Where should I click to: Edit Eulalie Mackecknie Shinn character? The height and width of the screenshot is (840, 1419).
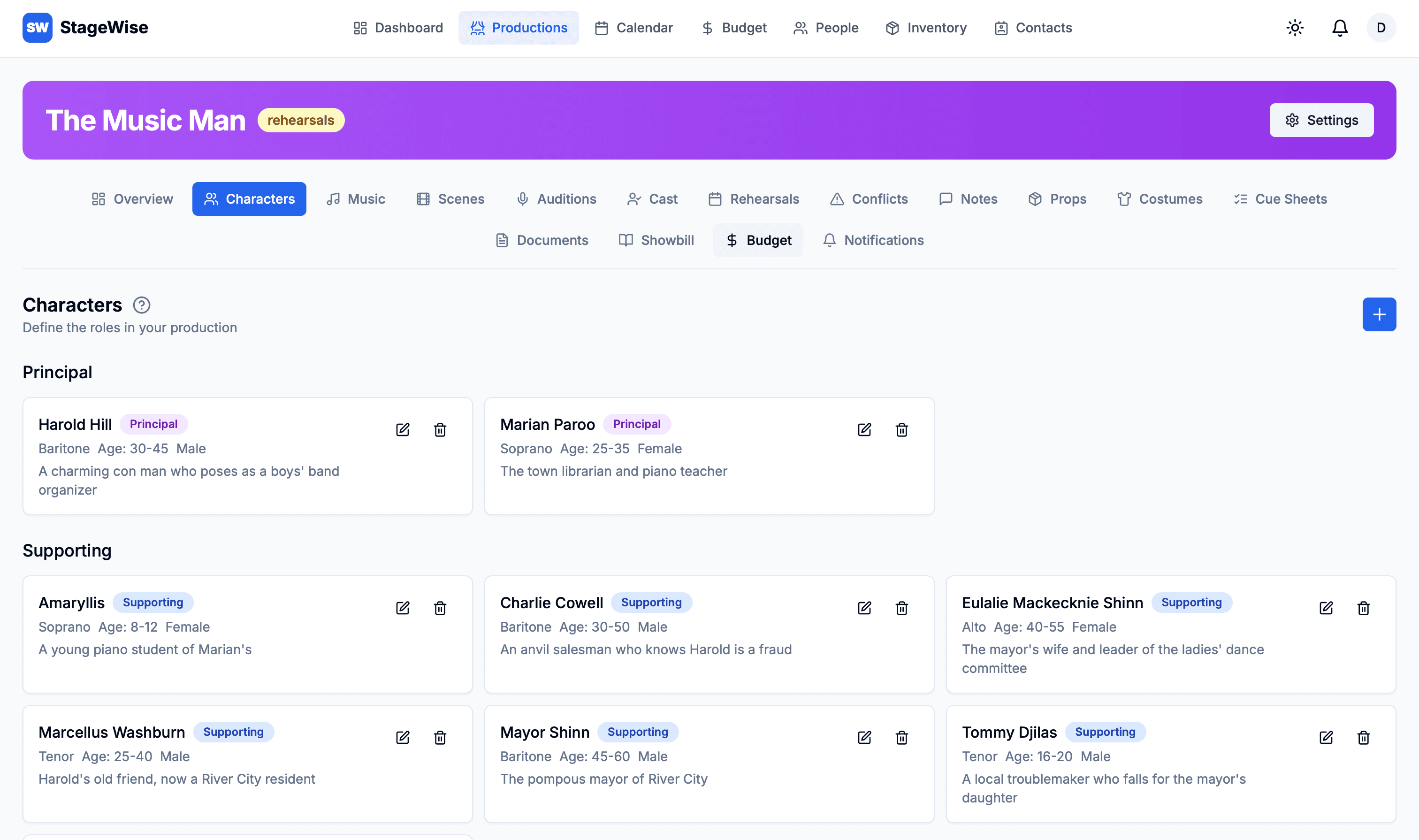point(1326,608)
